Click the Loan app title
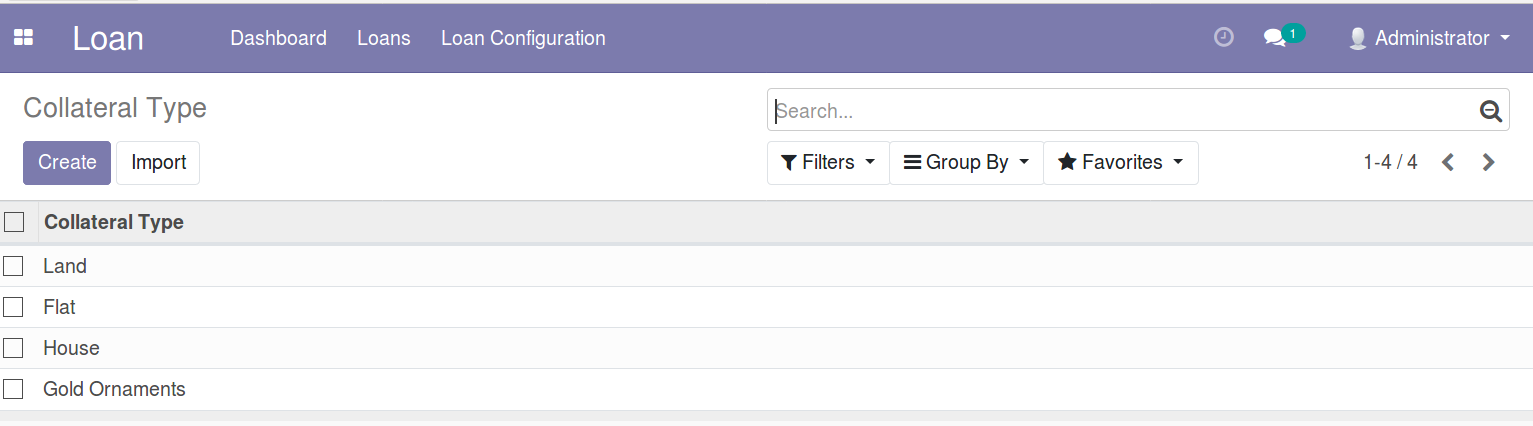 [108, 38]
